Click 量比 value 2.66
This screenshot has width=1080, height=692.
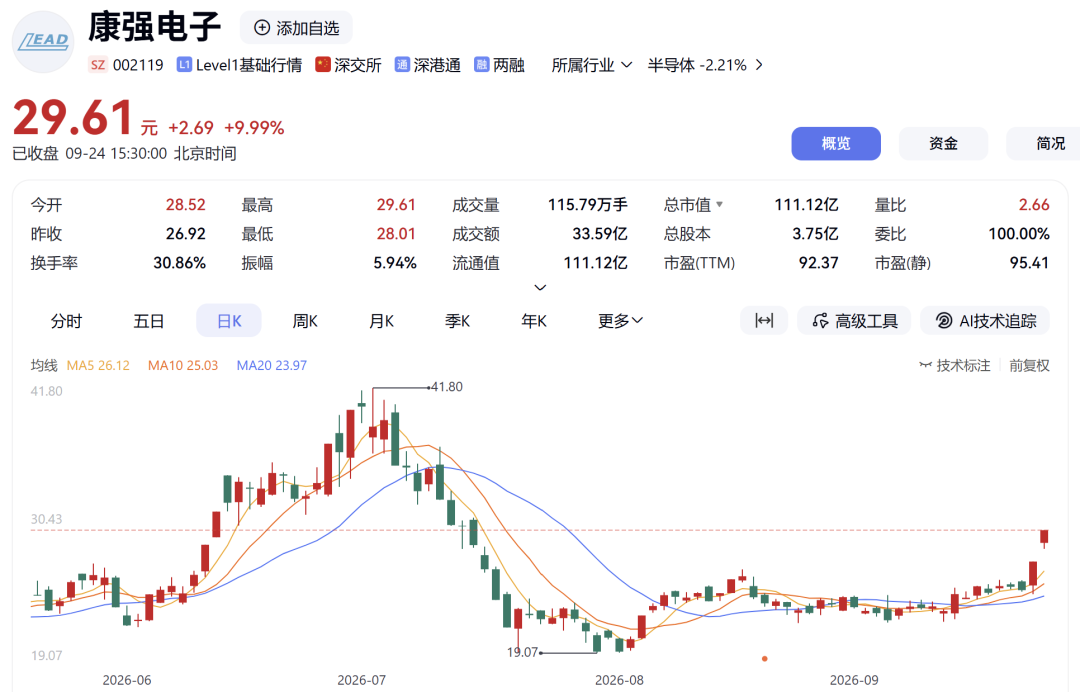1034,205
